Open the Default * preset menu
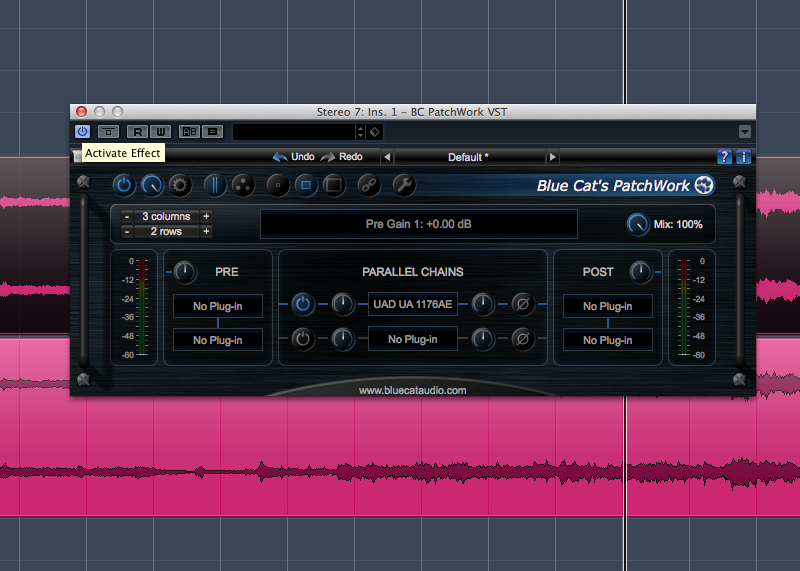The height and width of the screenshot is (571, 800). tap(469, 157)
